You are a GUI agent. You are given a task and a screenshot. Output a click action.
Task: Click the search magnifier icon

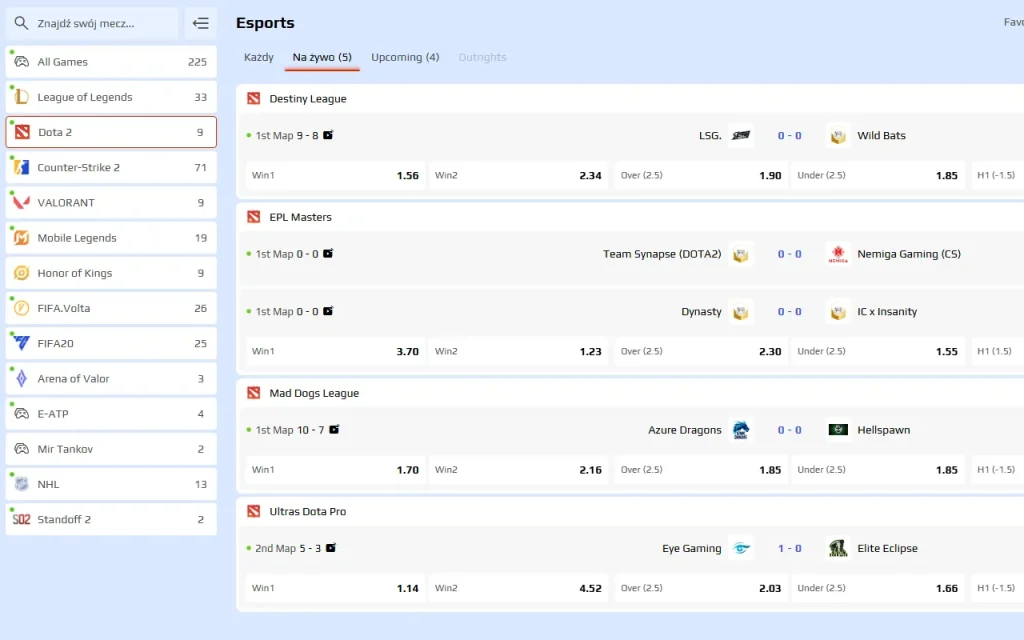(x=21, y=24)
